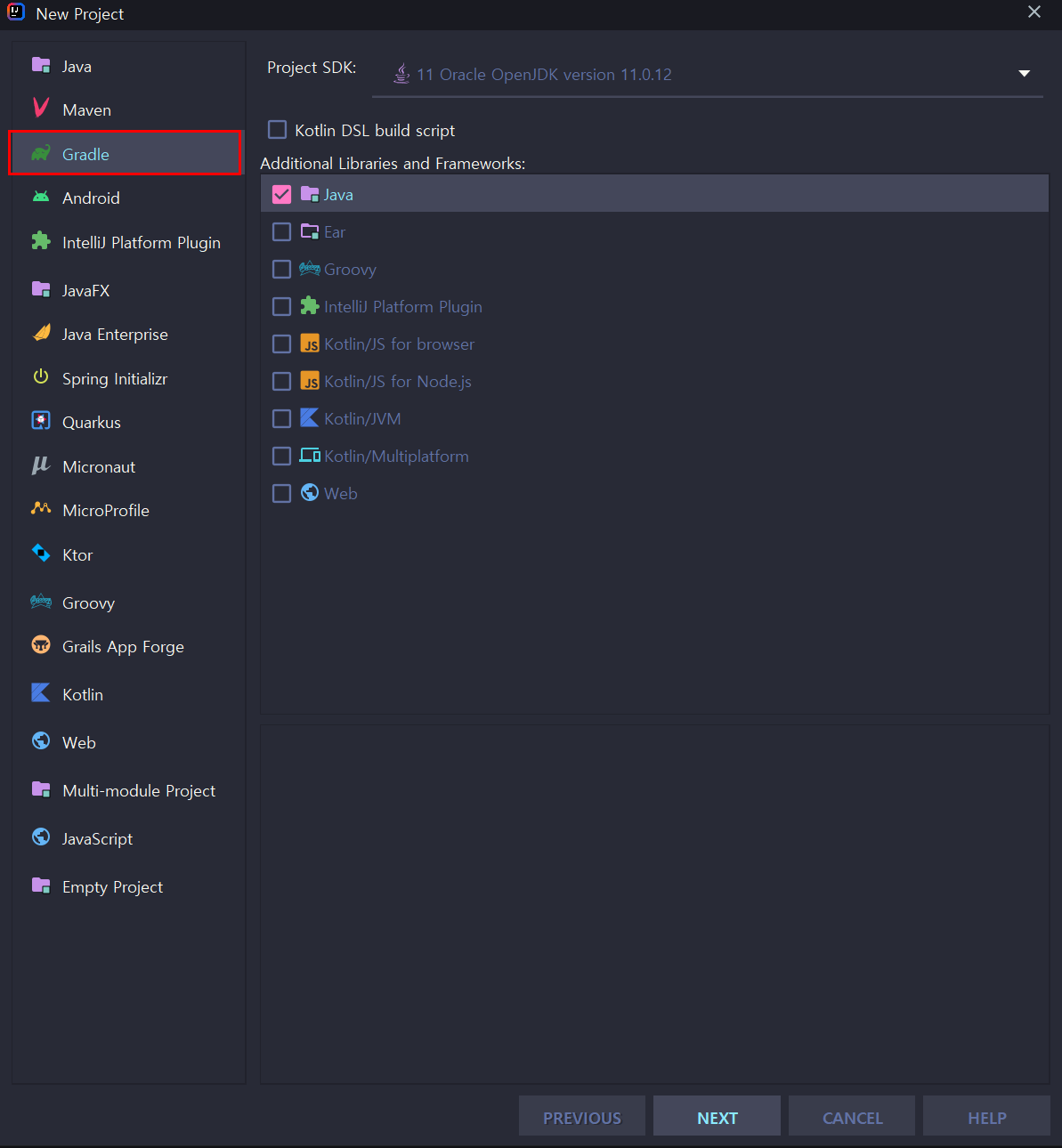The width and height of the screenshot is (1062, 1148).
Task: Click the CANCEL button
Action: 852,1116
